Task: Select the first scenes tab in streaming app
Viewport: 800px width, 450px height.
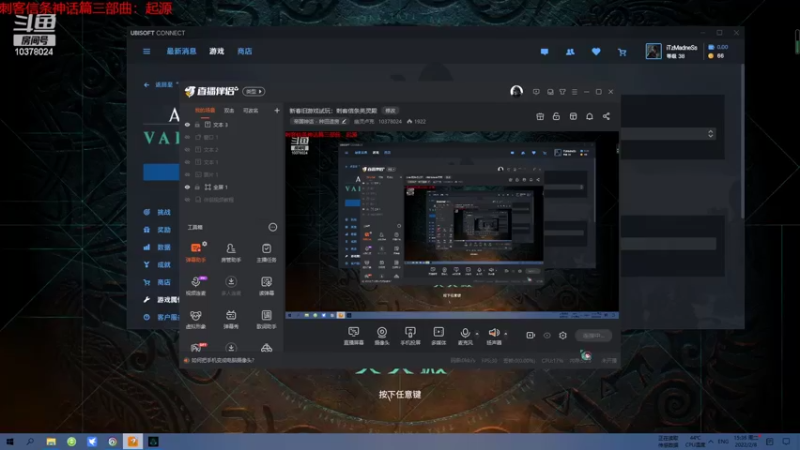Action: (205, 110)
